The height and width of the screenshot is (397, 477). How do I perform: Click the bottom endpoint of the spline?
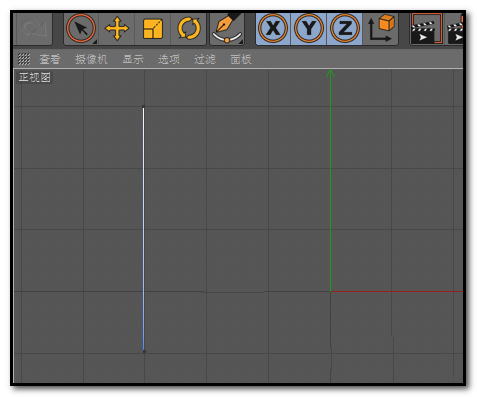[144, 351]
